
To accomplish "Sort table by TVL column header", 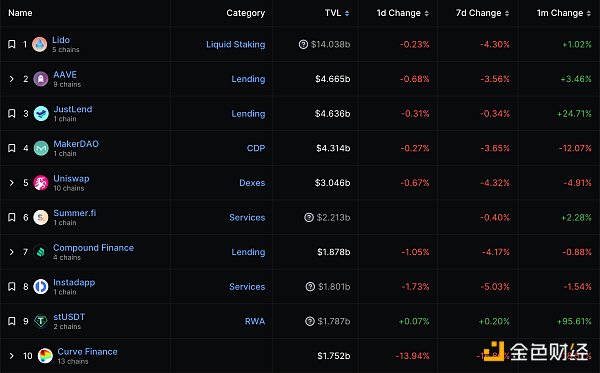I will (337, 13).
